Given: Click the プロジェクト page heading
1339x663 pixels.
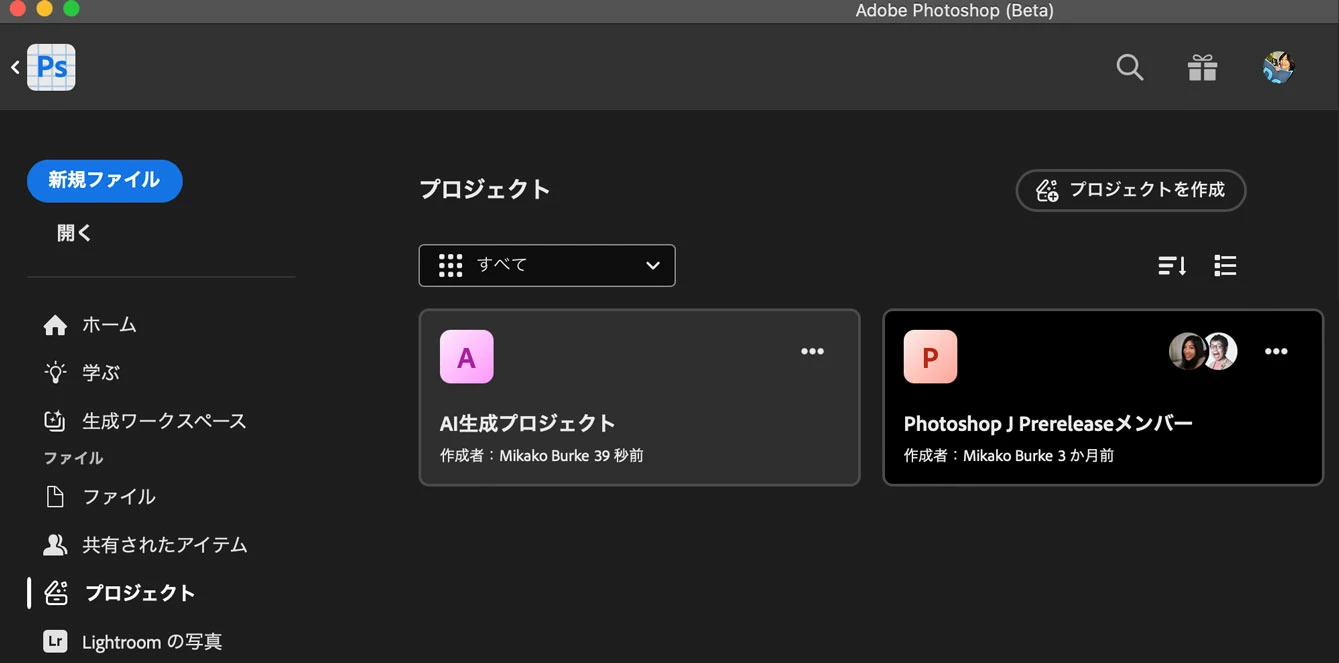Looking at the screenshot, I should pyautogui.click(x=485, y=189).
